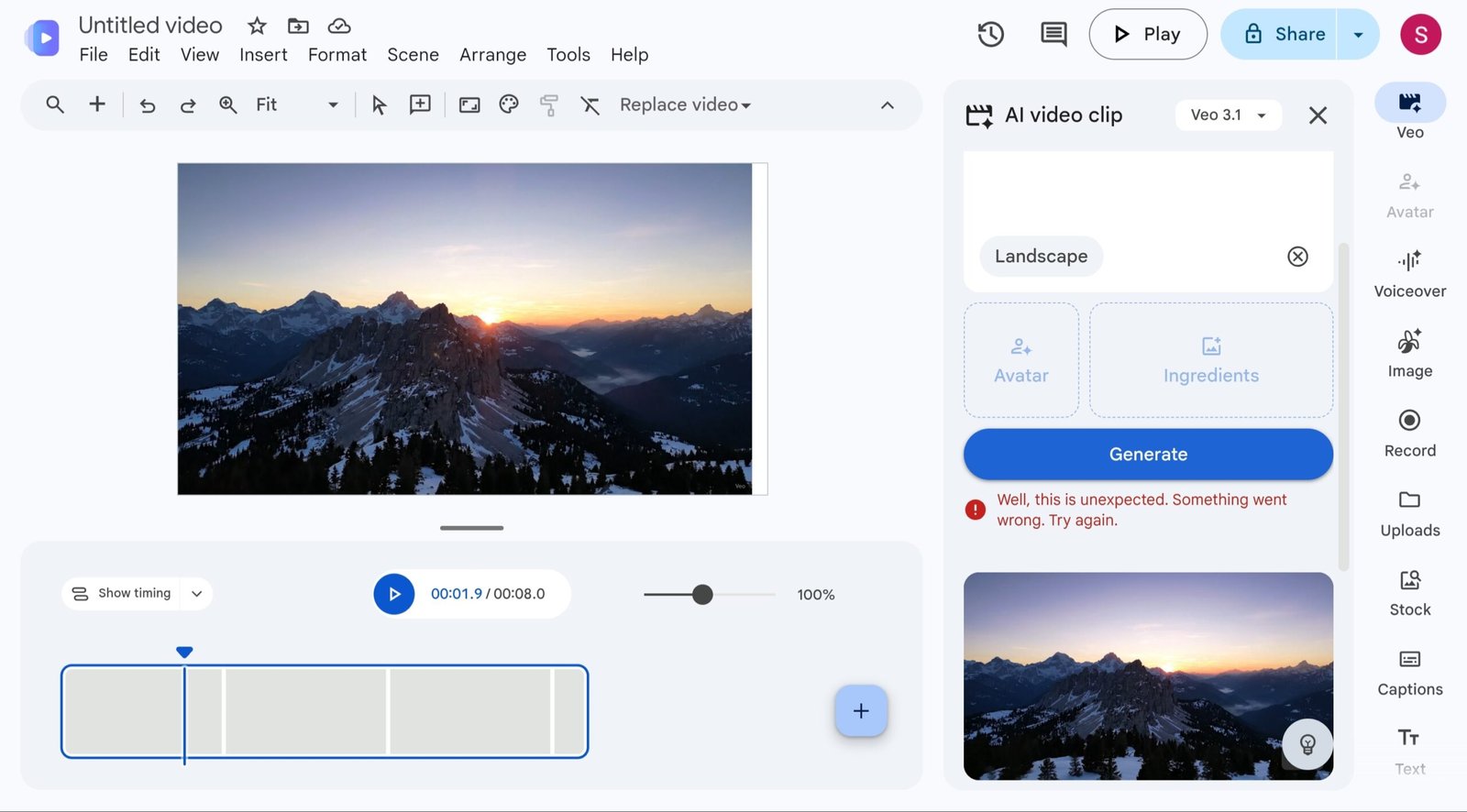This screenshot has height=812, width=1467.
Task: Open the Replace video dropdown
Action: [685, 105]
